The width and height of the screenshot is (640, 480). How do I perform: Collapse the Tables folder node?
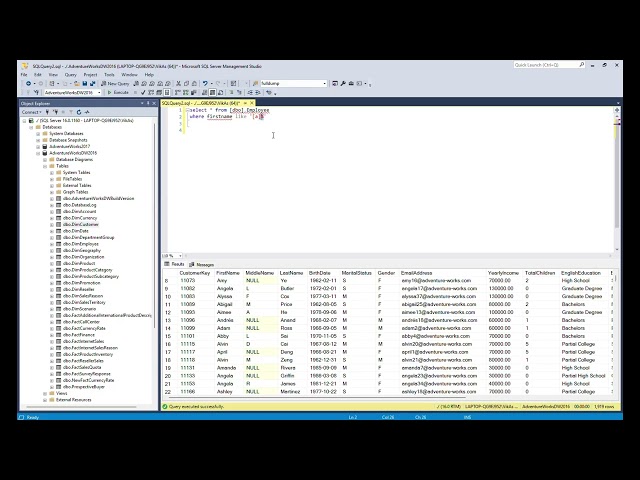(45, 166)
